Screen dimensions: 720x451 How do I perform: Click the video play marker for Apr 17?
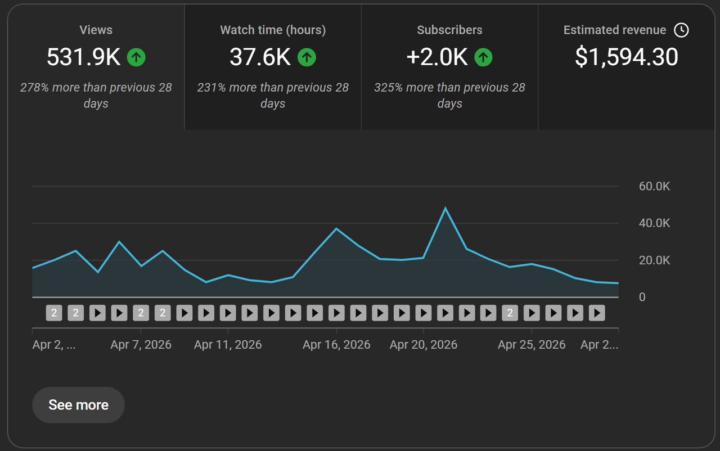pos(358,313)
